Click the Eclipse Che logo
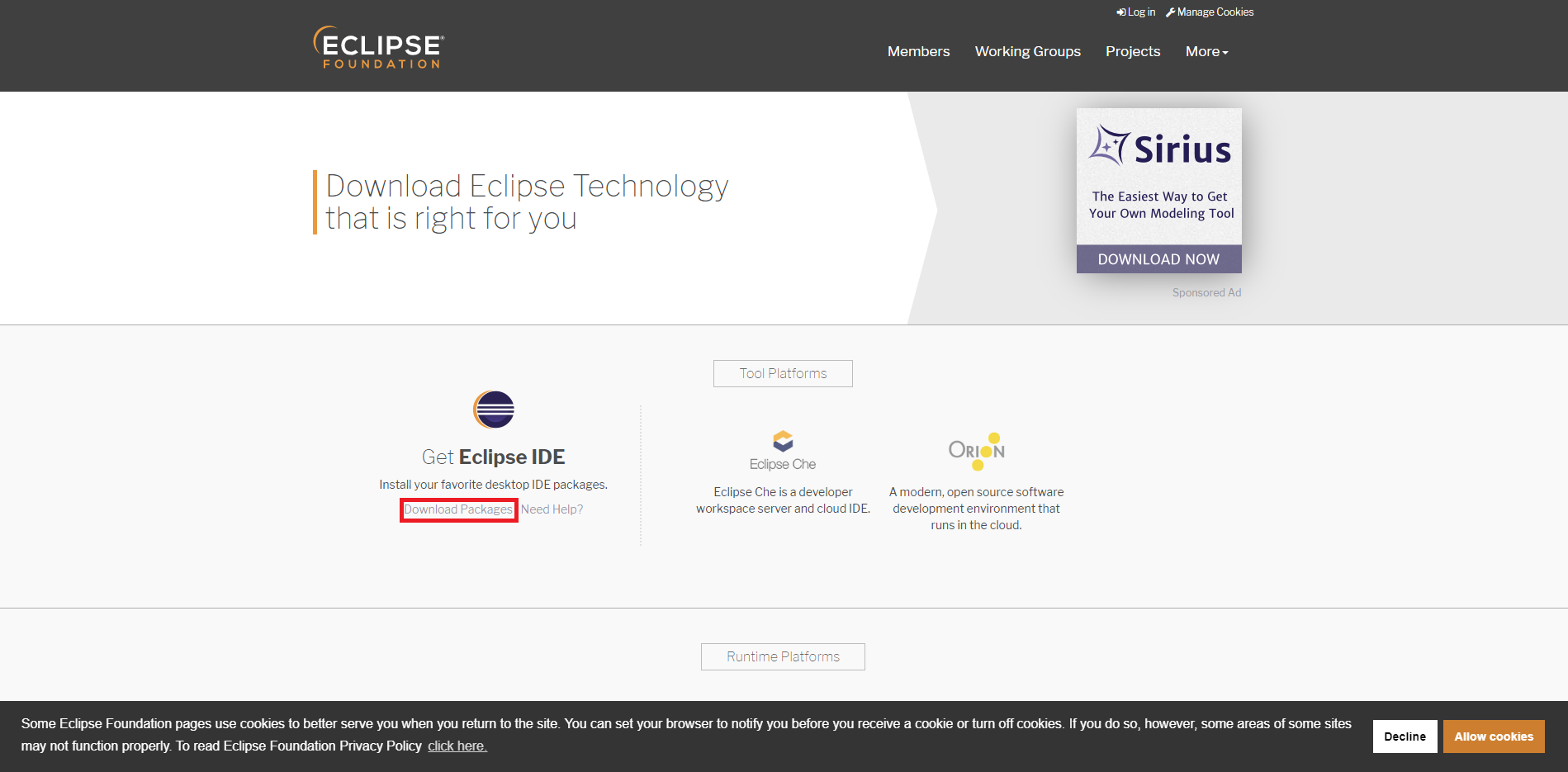The height and width of the screenshot is (772, 1568). point(783,451)
